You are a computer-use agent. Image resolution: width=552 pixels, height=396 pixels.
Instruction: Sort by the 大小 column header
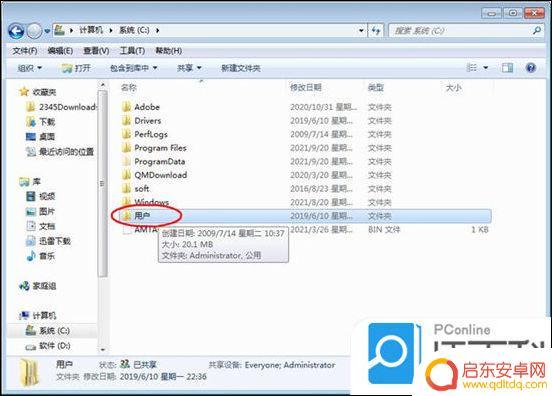(453, 88)
